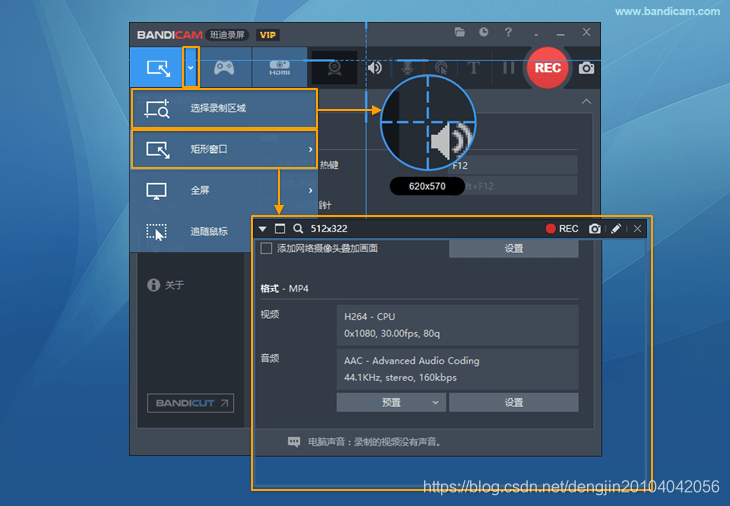Close the recording rectangle window
Screen dimensions: 730x506
pyautogui.click(x=637, y=229)
